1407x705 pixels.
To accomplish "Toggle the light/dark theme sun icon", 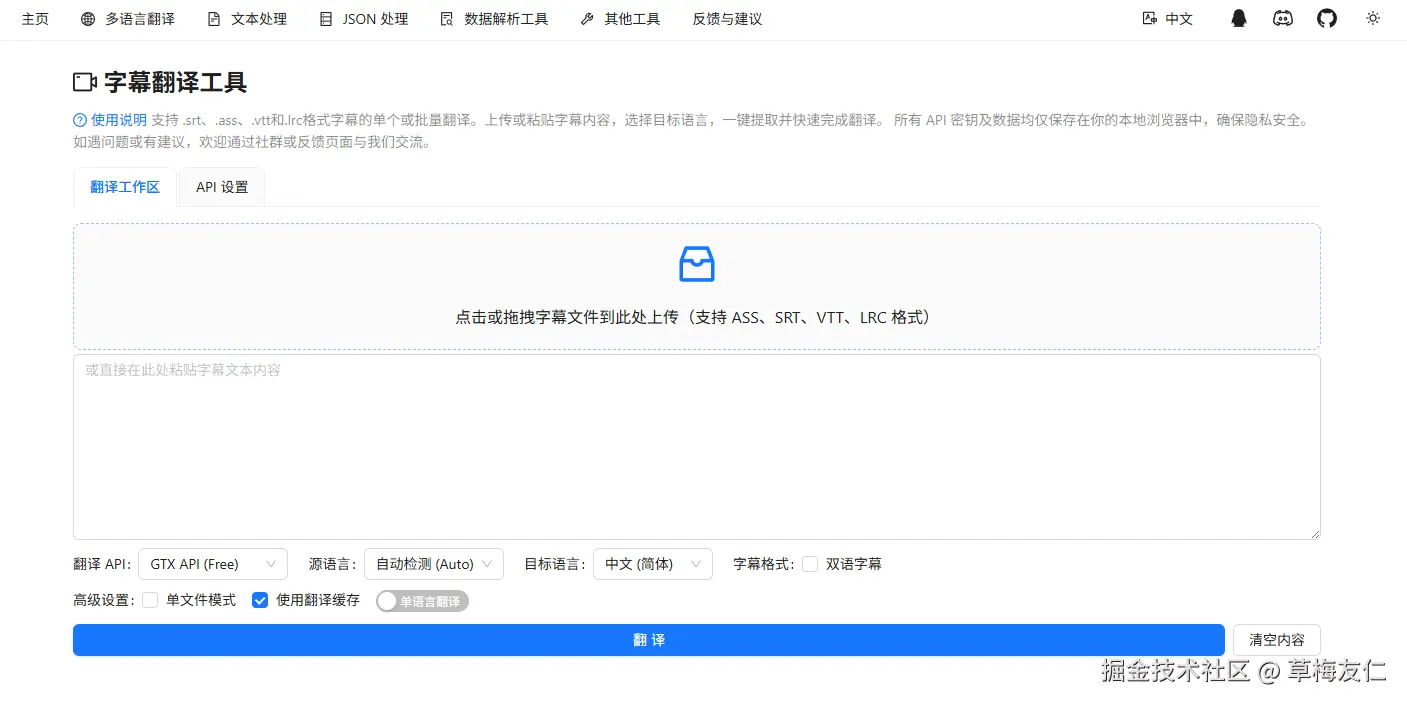I will pos(1373,18).
